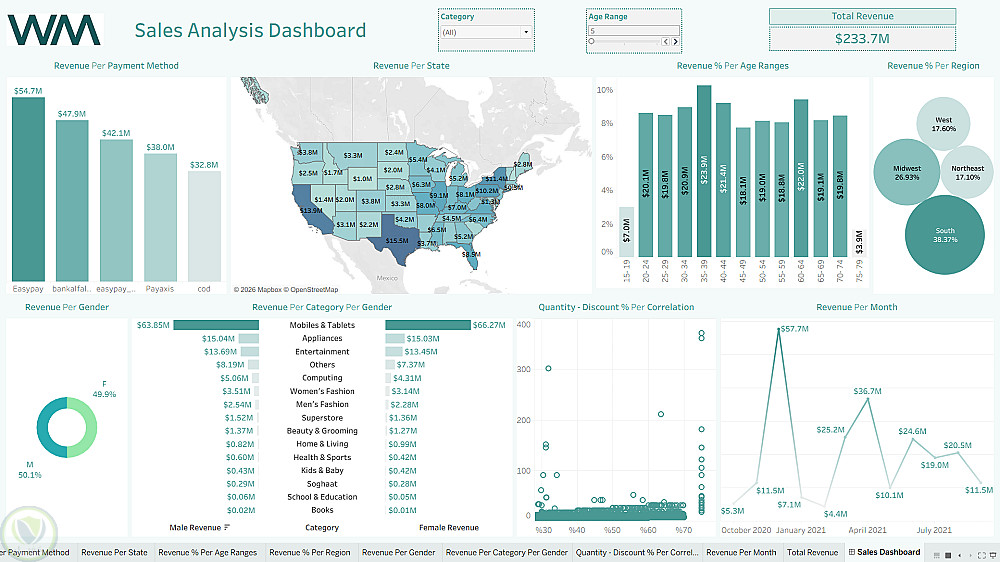
Task: Click the April 2021 axis label
Action: (x=867, y=530)
